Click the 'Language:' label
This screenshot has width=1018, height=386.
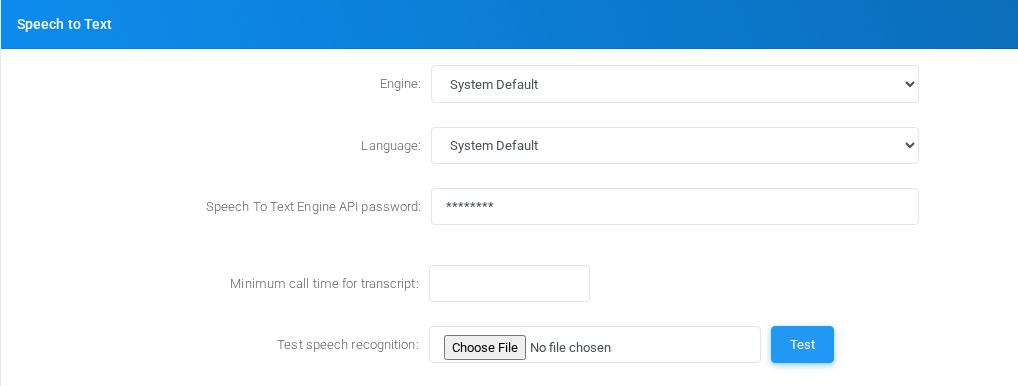[391, 145]
